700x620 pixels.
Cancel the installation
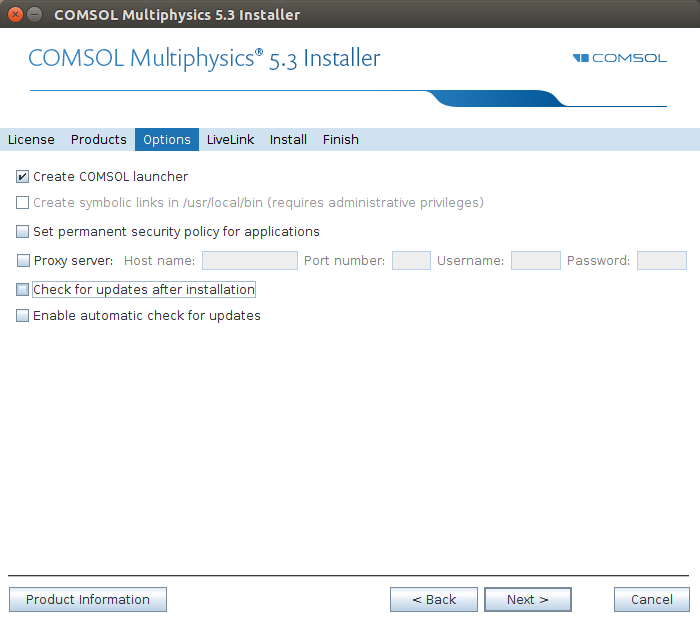pyautogui.click(x=651, y=600)
